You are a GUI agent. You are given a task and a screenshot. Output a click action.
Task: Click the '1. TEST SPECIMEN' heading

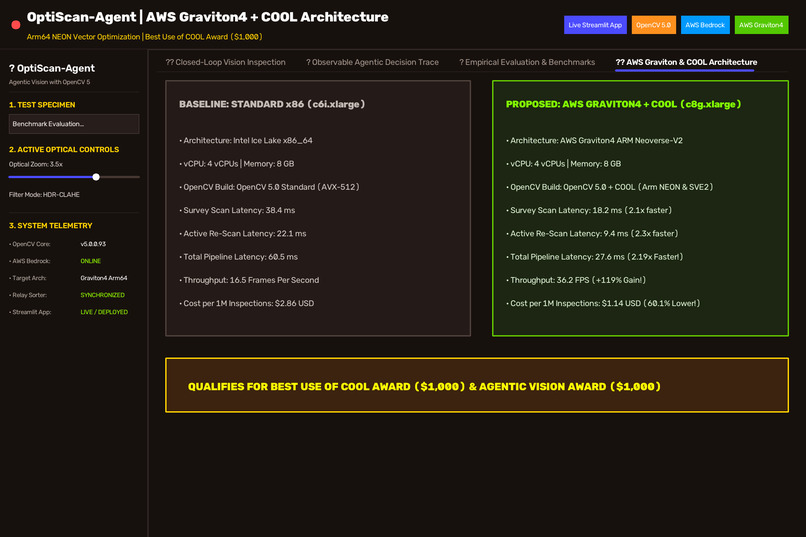click(42, 105)
